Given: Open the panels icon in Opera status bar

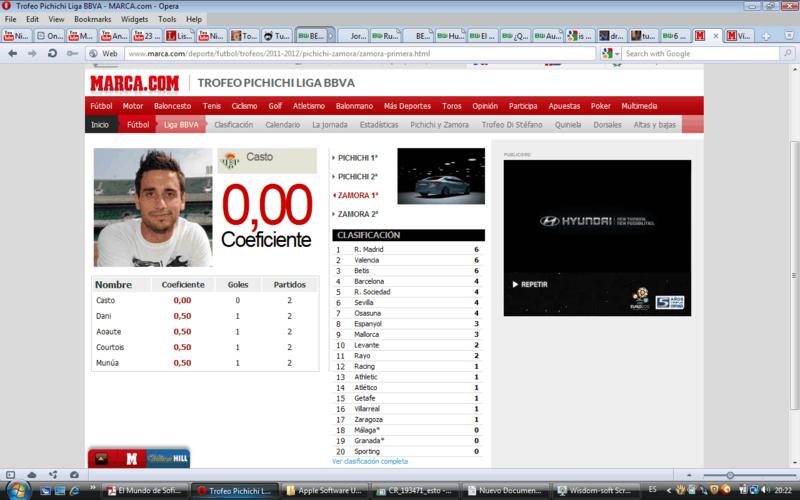Looking at the screenshot, I should pos(10,474).
